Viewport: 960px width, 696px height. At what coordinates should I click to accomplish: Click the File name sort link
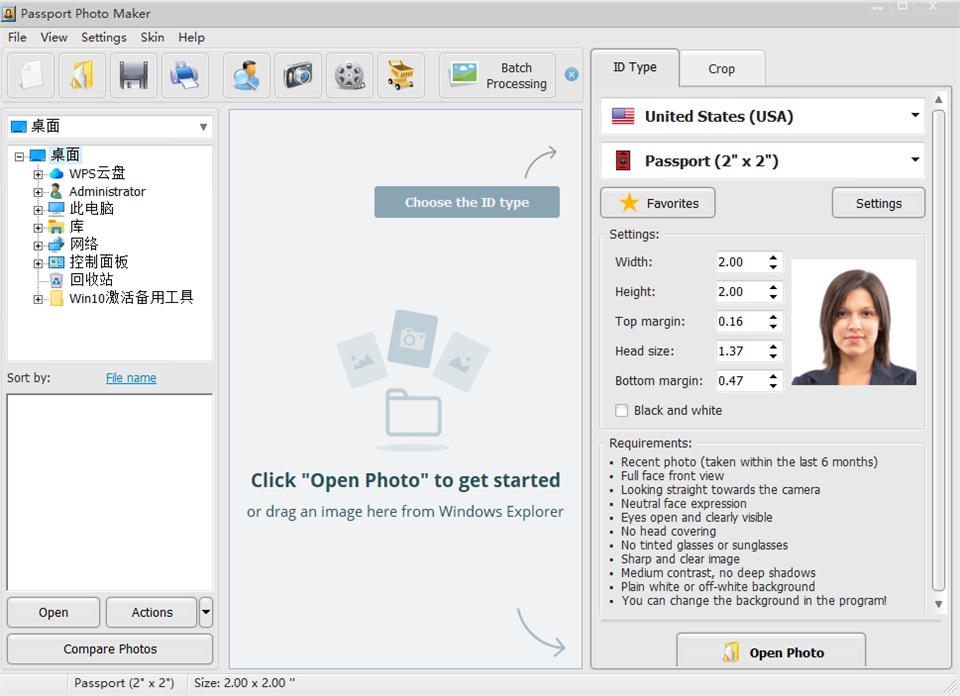[x=131, y=378]
